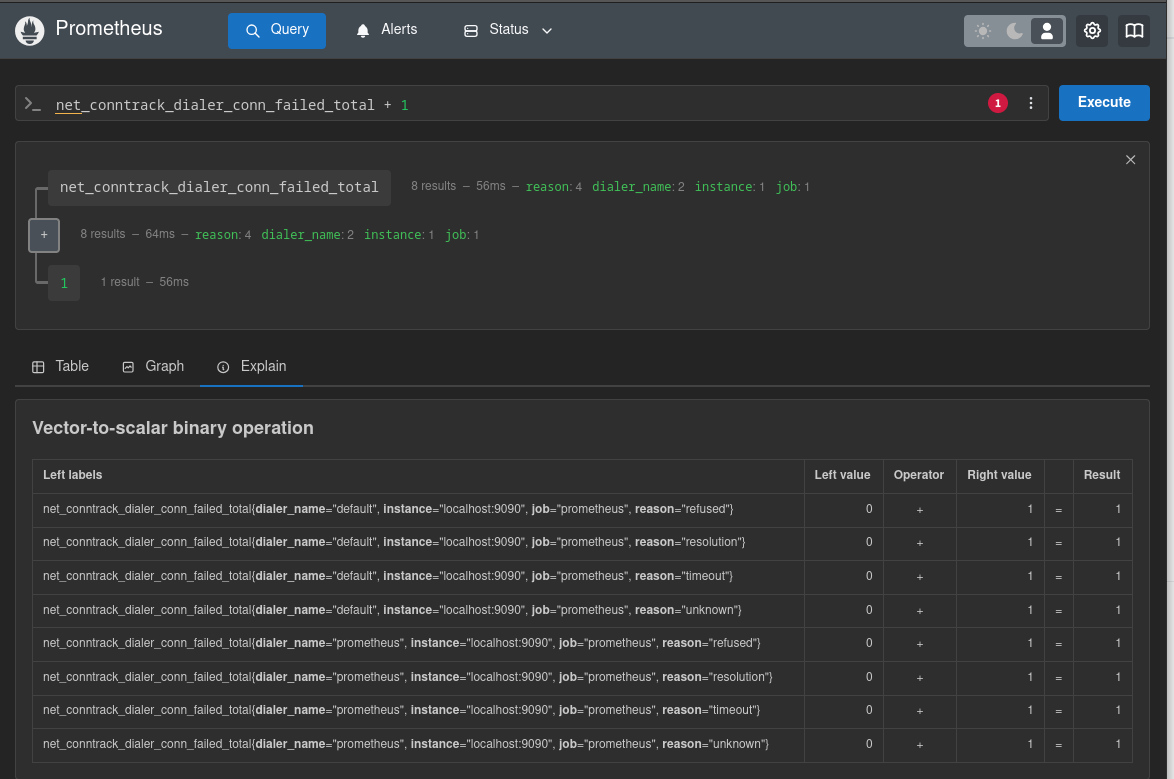Open the Alerts page

point(386,30)
